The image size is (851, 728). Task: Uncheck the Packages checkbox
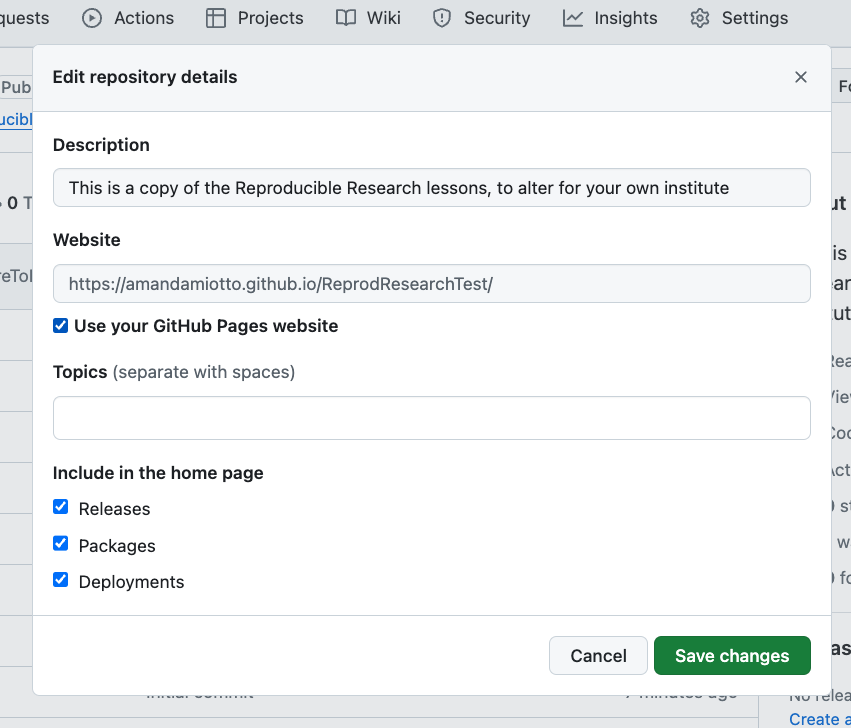(x=61, y=544)
